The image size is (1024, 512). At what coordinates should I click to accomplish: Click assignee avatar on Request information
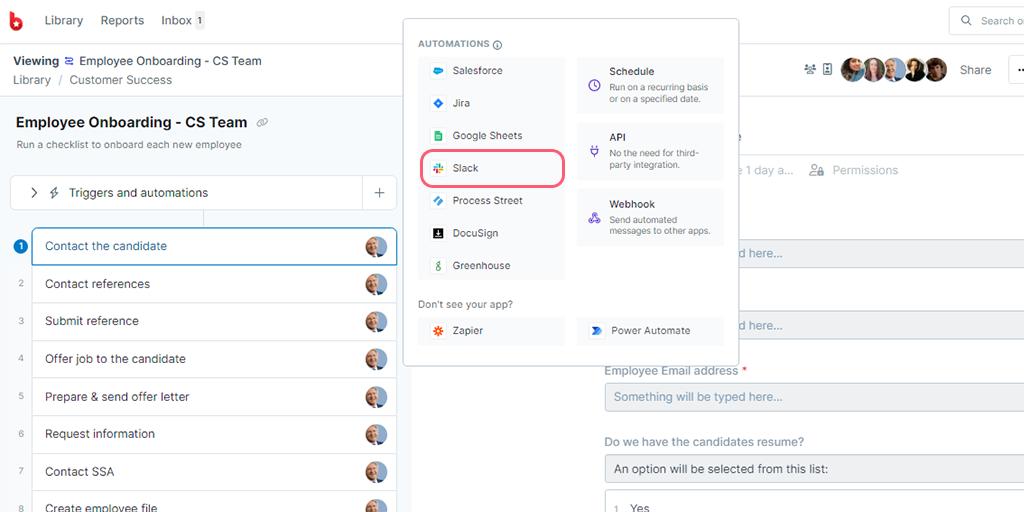point(376,434)
